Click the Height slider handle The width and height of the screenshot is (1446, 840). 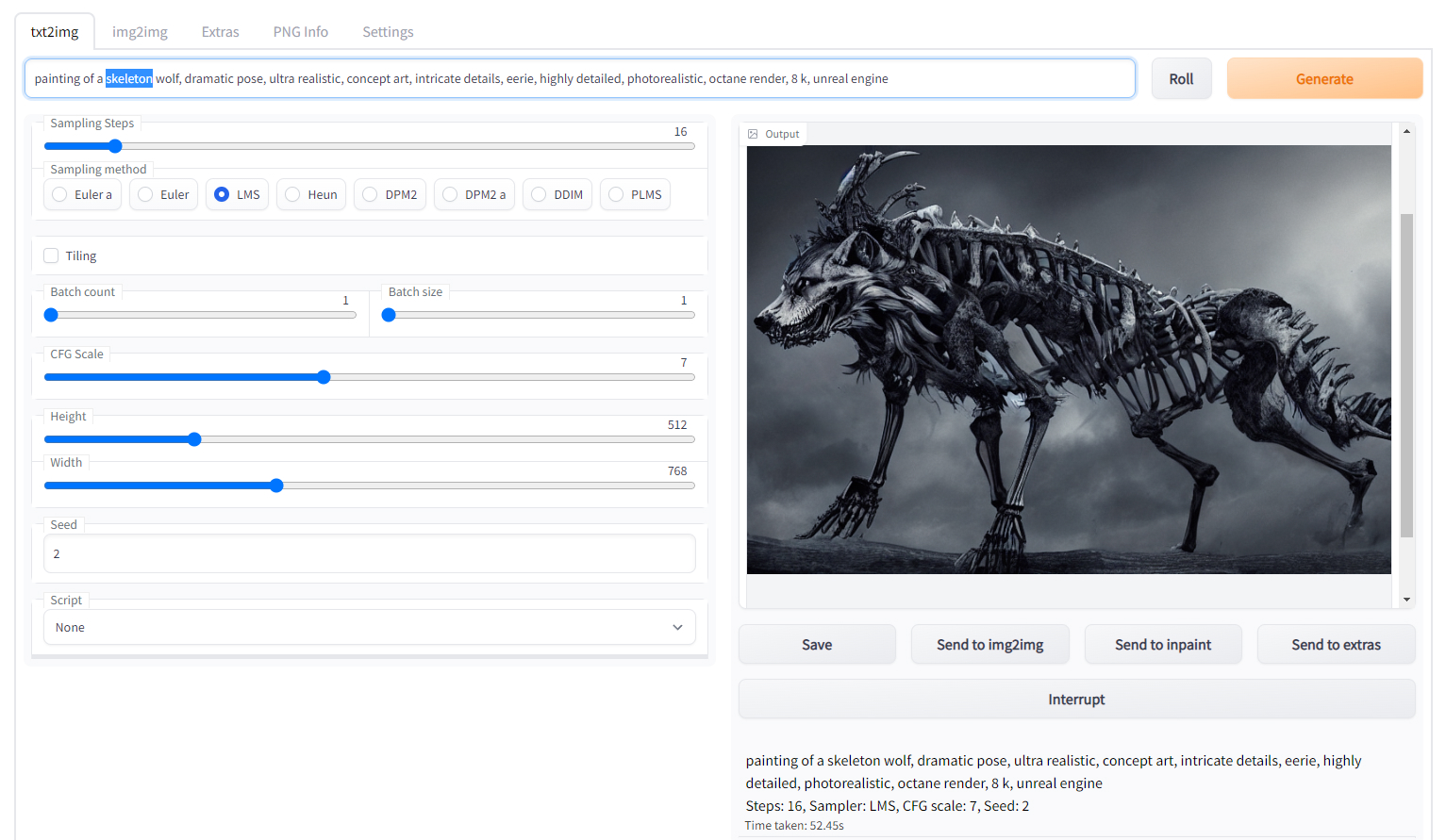click(x=194, y=439)
